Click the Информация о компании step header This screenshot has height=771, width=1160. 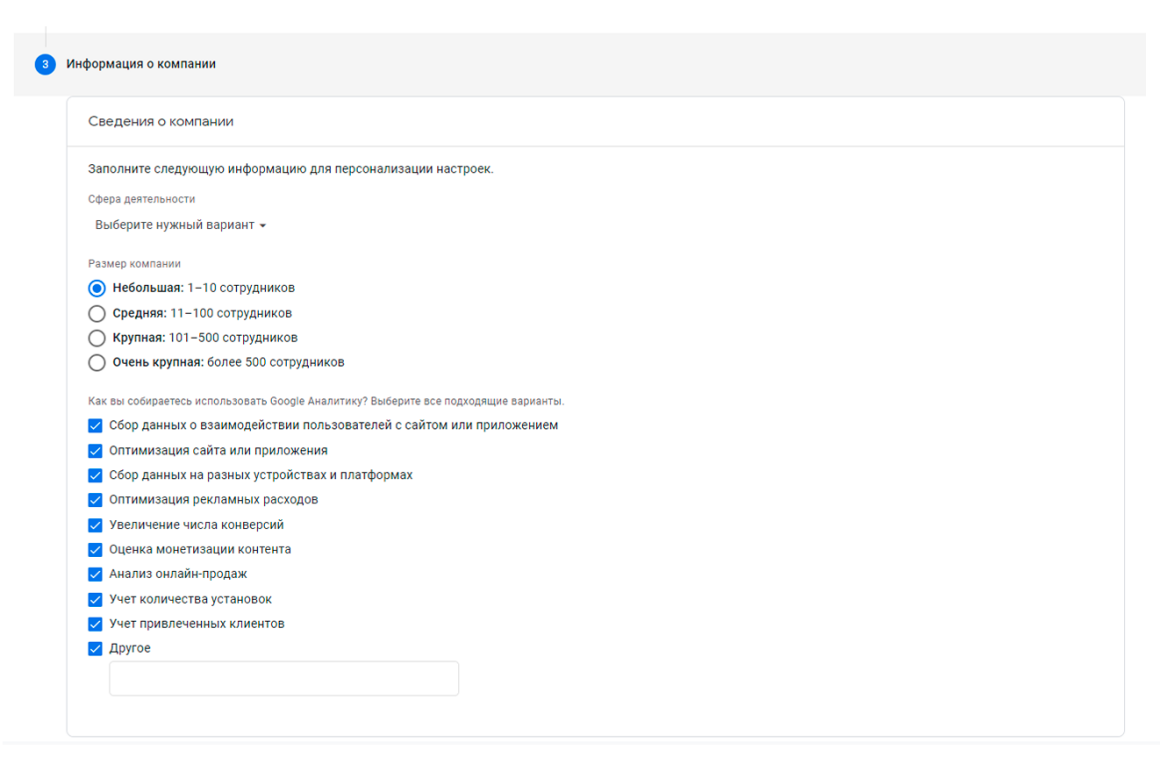click(x=141, y=64)
